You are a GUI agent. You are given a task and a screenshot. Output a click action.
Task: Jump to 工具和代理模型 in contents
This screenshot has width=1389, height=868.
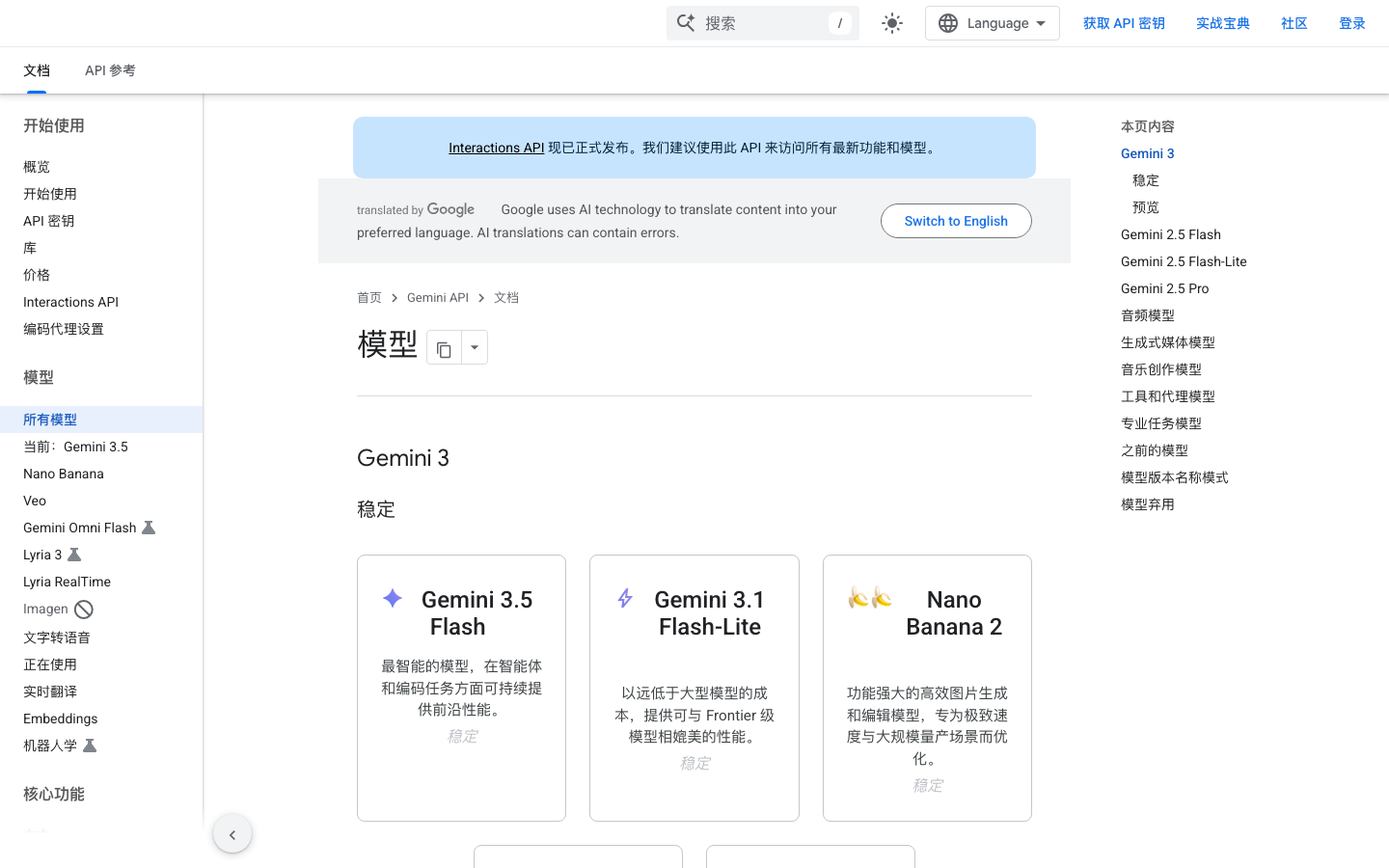(1168, 396)
